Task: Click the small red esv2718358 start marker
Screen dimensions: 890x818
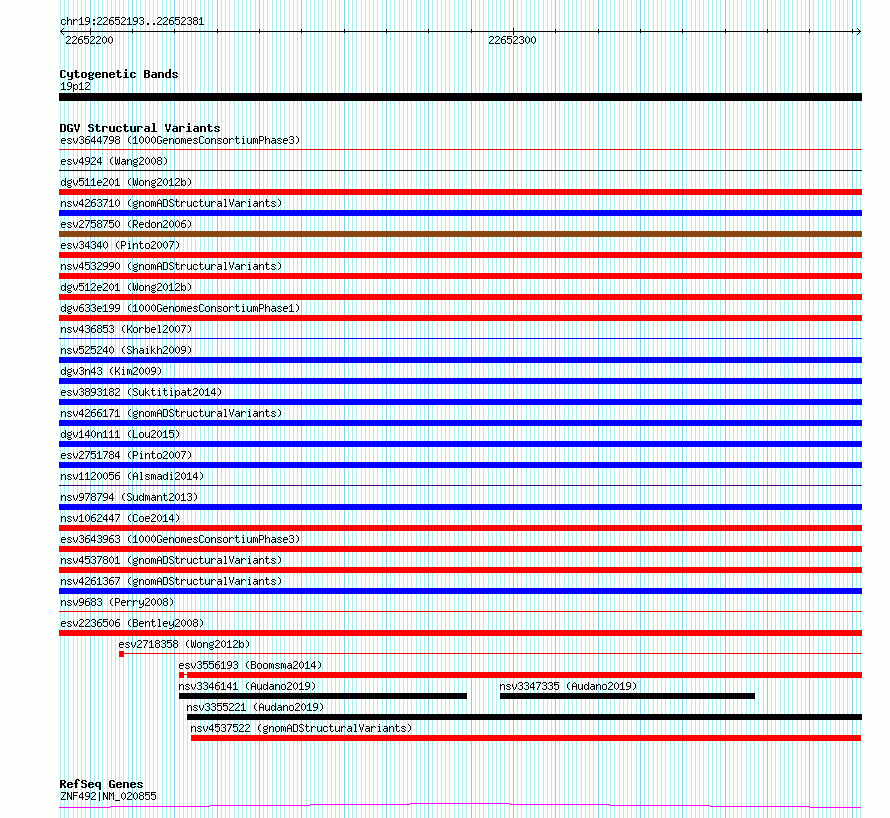Action: (121, 654)
